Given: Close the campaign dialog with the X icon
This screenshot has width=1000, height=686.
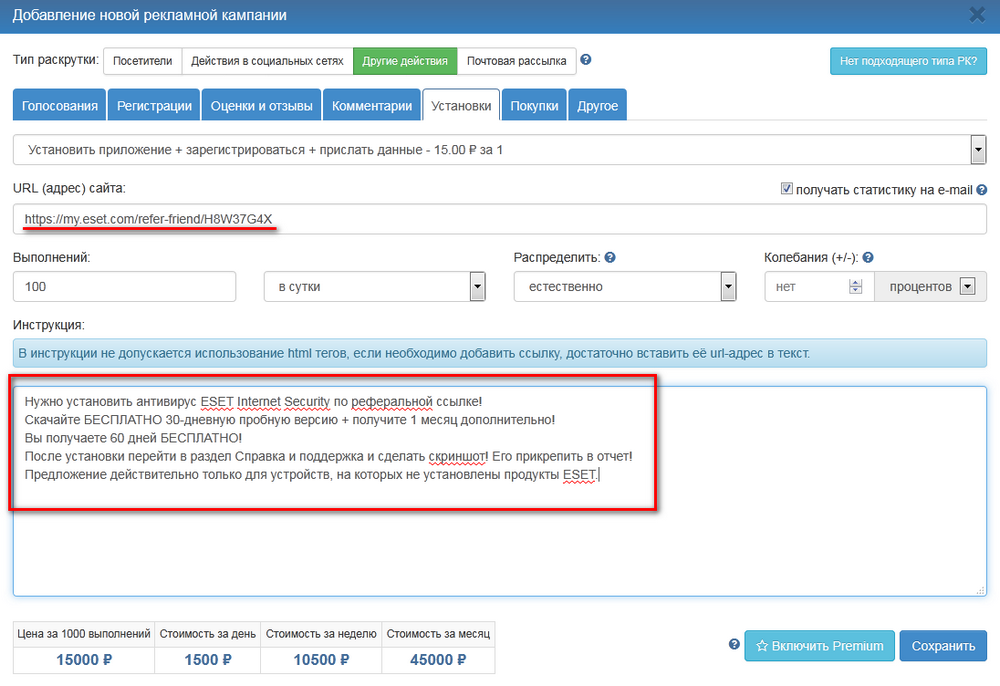Looking at the screenshot, I should point(977,15).
